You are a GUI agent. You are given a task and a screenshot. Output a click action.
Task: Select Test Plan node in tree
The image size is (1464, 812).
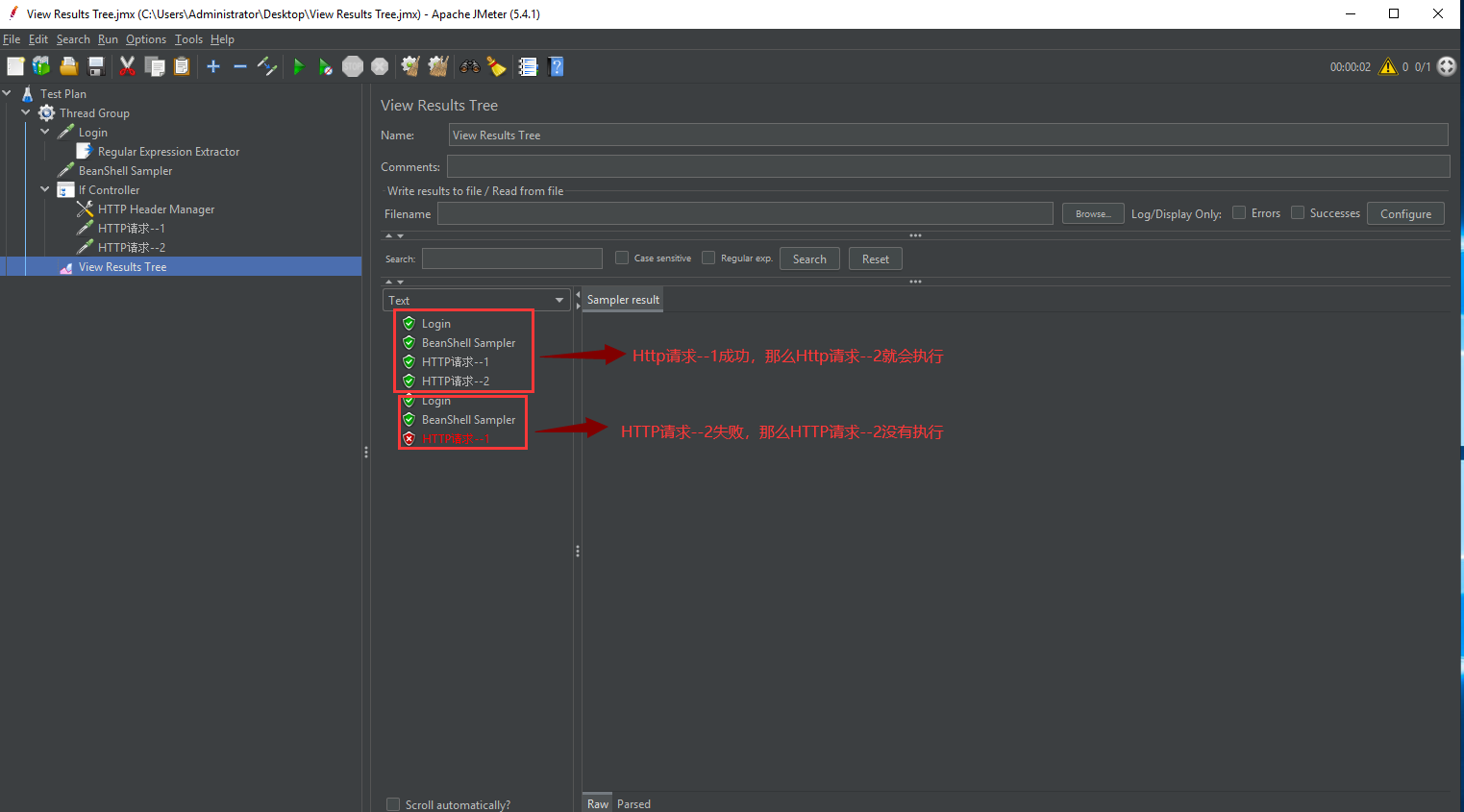pyautogui.click(x=63, y=94)
